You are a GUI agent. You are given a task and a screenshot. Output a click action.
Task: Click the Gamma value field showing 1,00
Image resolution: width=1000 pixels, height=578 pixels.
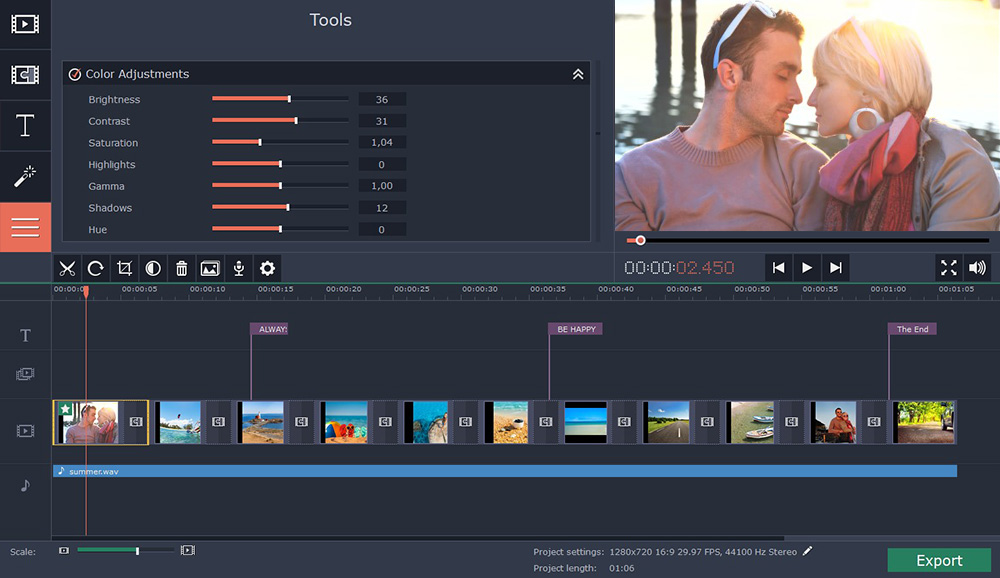pos(382,186)
